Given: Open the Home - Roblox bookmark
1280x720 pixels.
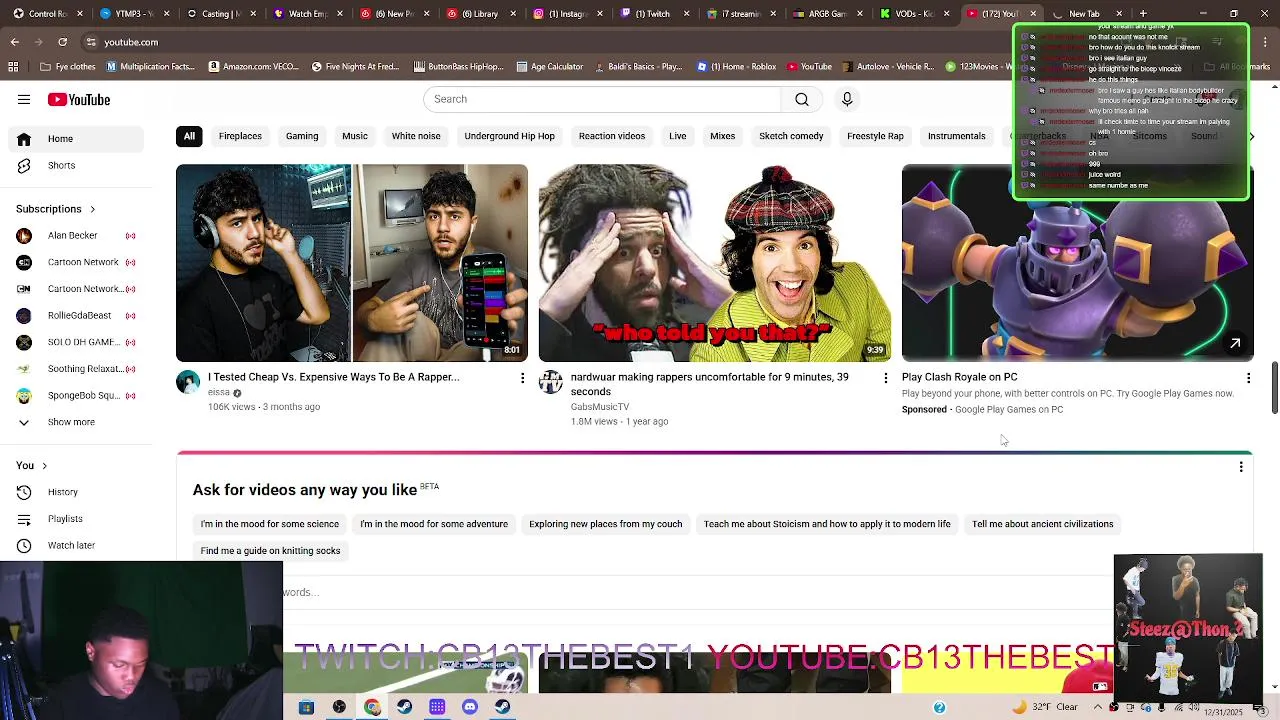Looking at the screenshot, I should tap(736, 67).
